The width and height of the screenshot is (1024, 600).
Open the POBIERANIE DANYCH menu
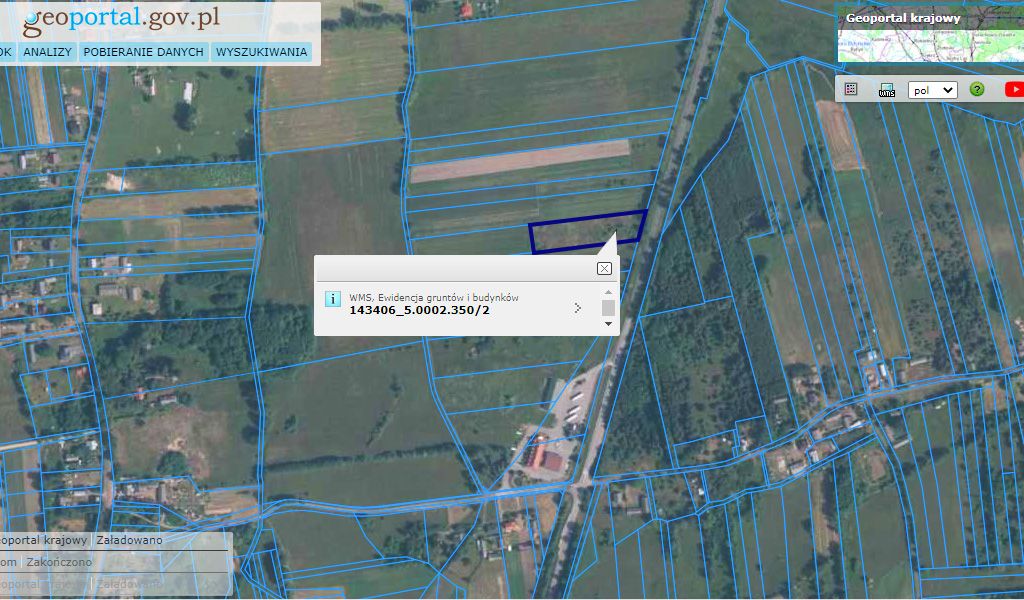(144, 52)
